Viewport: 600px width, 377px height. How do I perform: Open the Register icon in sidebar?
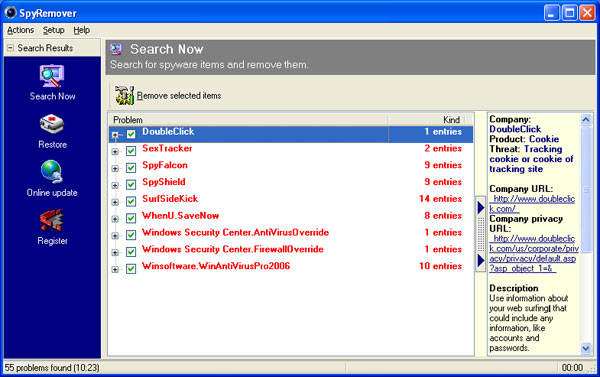click(x=52, y=220)
